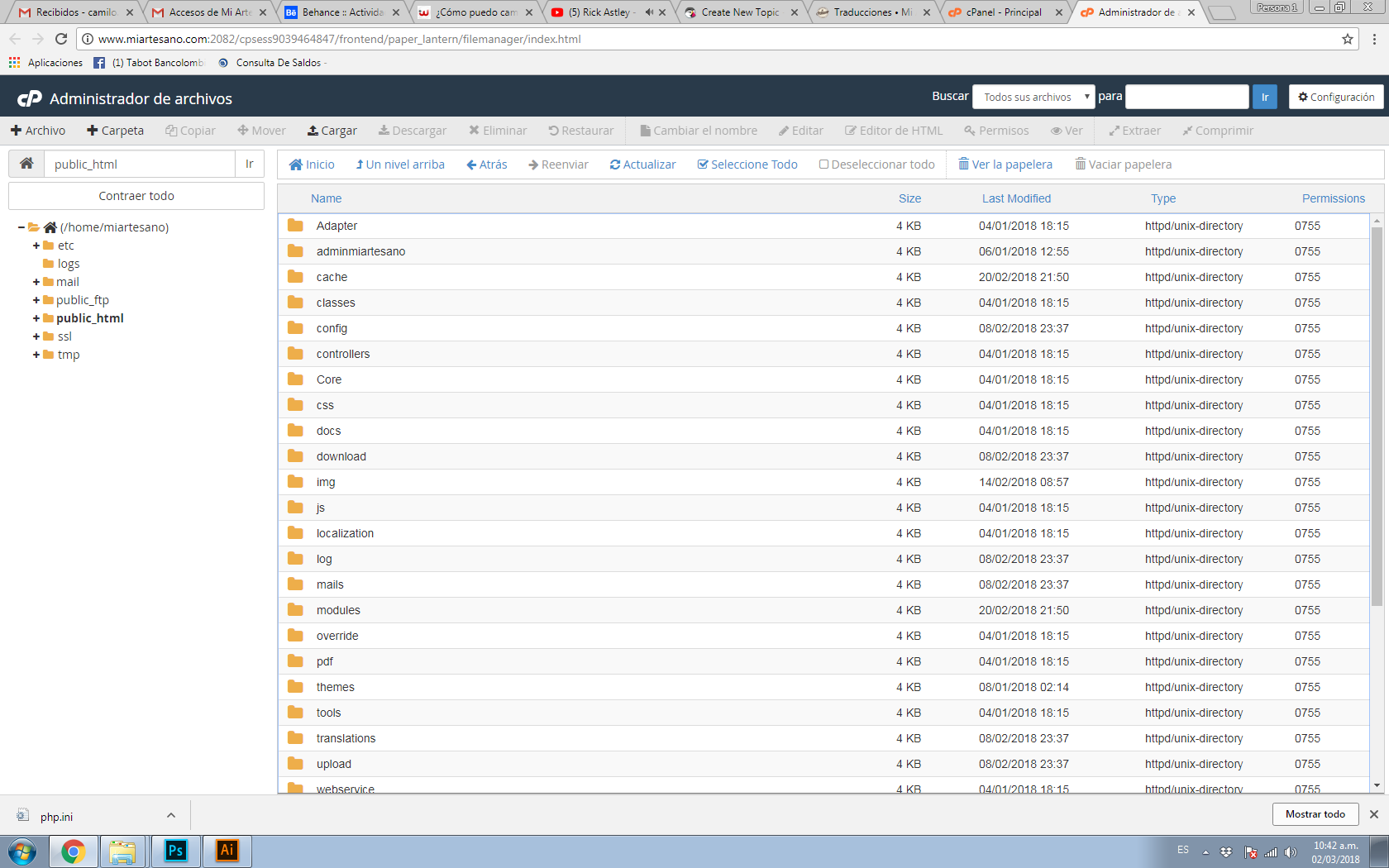Click the cache folder icon
This screenshot has width=1389, height=868.
click(295, 277)
